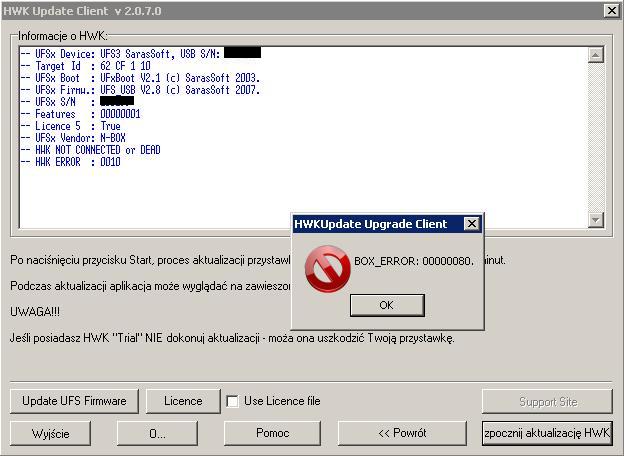Viewport: 624px width, 456px height.
Task: Click the Pomoc help button
Action: coord(272,433)
